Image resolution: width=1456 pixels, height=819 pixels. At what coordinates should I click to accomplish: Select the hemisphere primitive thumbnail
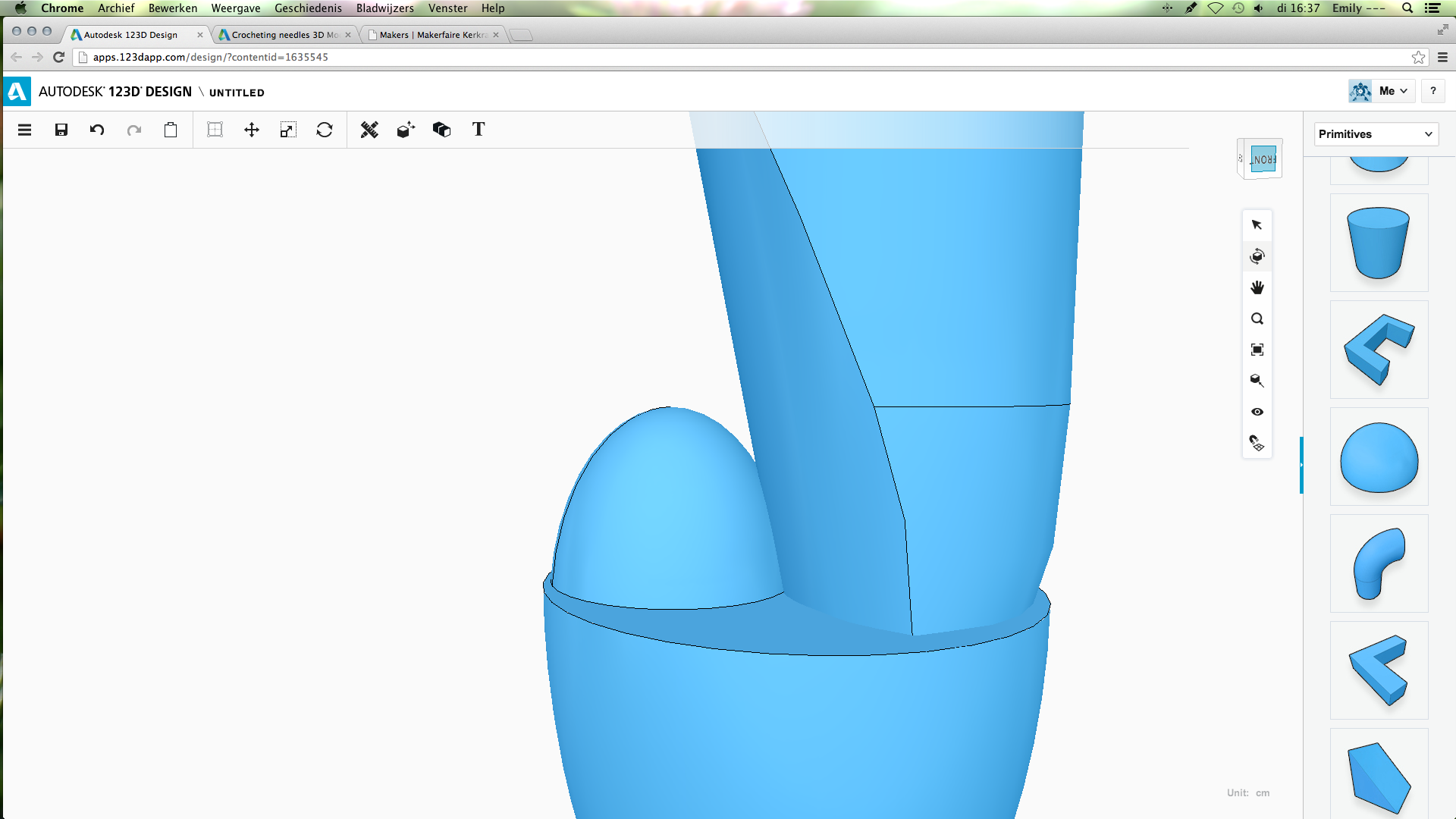click(1379, 457)
